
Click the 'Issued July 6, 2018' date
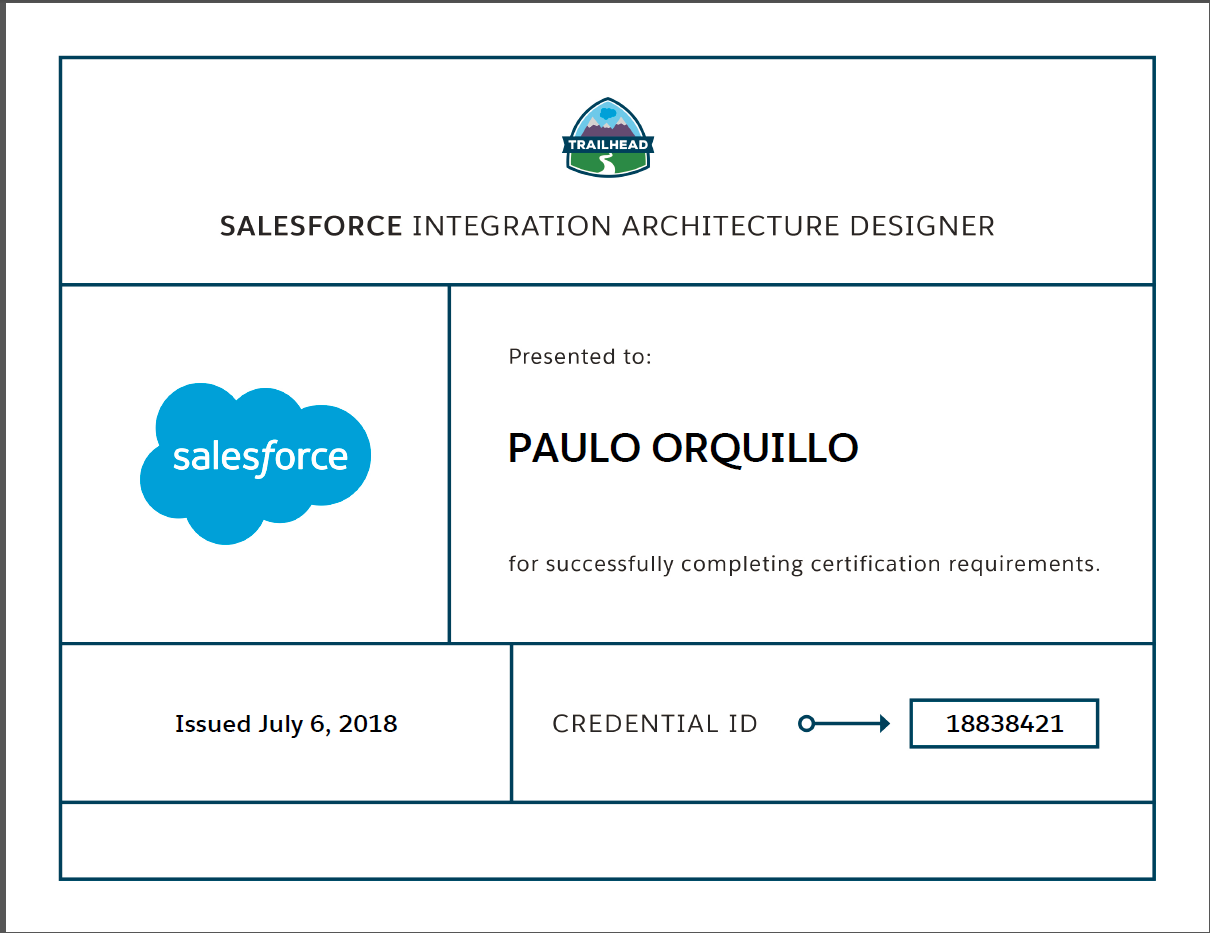286,724
